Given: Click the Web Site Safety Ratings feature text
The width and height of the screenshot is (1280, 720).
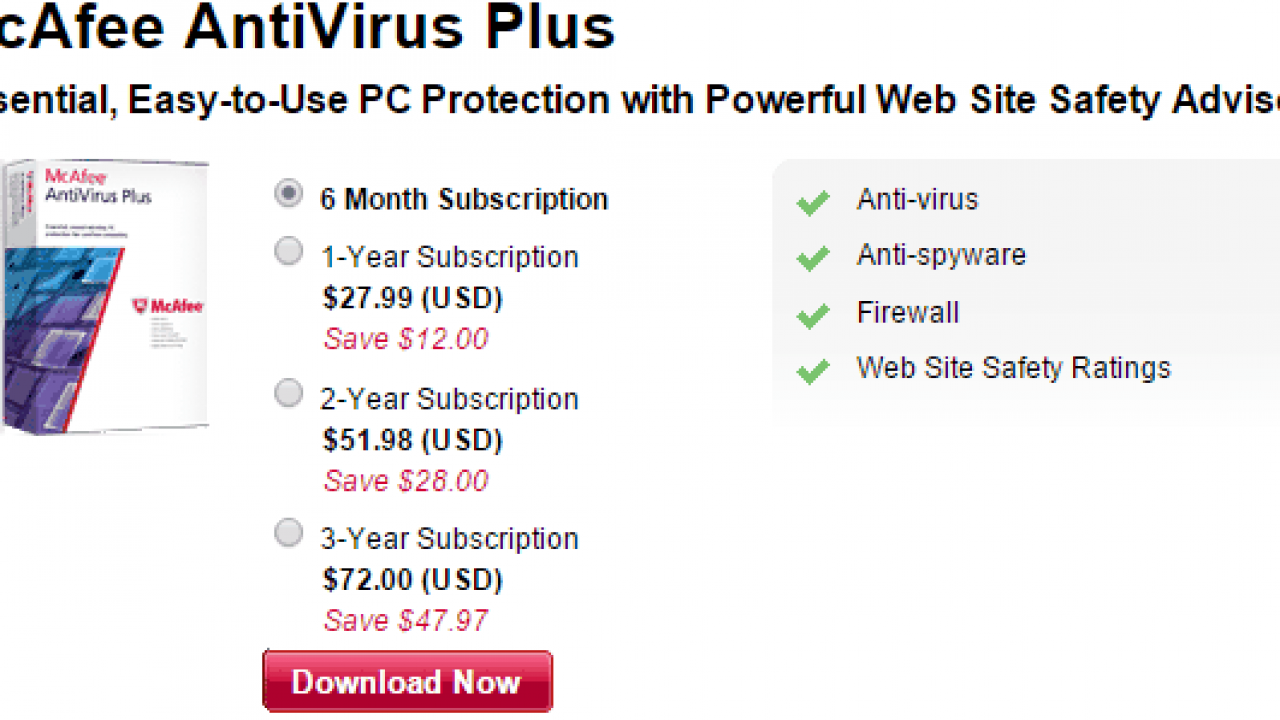Looking at the screenshot, I should pyautogui.click(x=1013, y=368).
